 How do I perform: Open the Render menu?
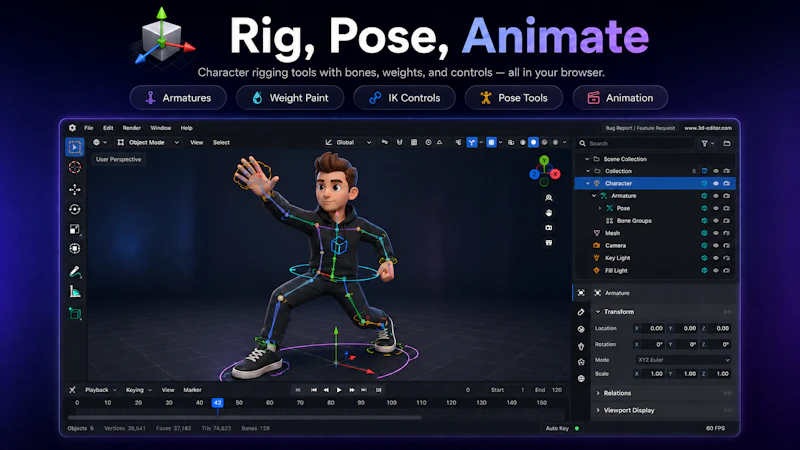click(132, 128)
